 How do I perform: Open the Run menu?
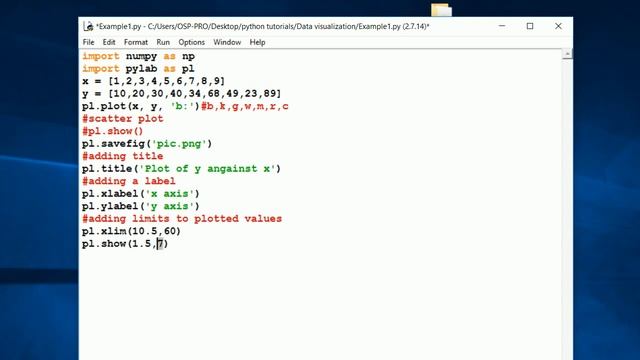pyautogui.click(x=163, y=42)
